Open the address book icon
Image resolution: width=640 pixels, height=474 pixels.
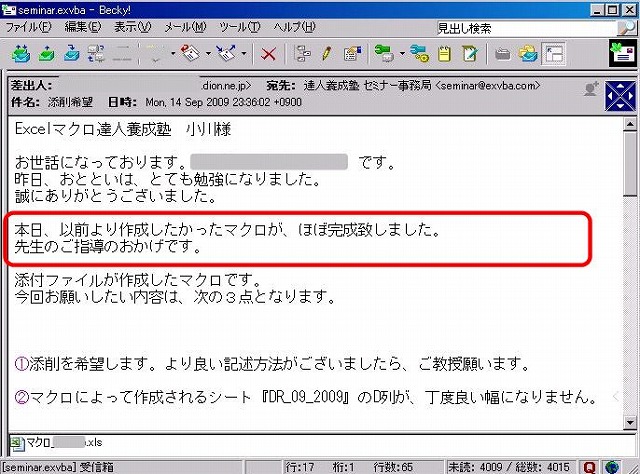[x=353, y=53]
